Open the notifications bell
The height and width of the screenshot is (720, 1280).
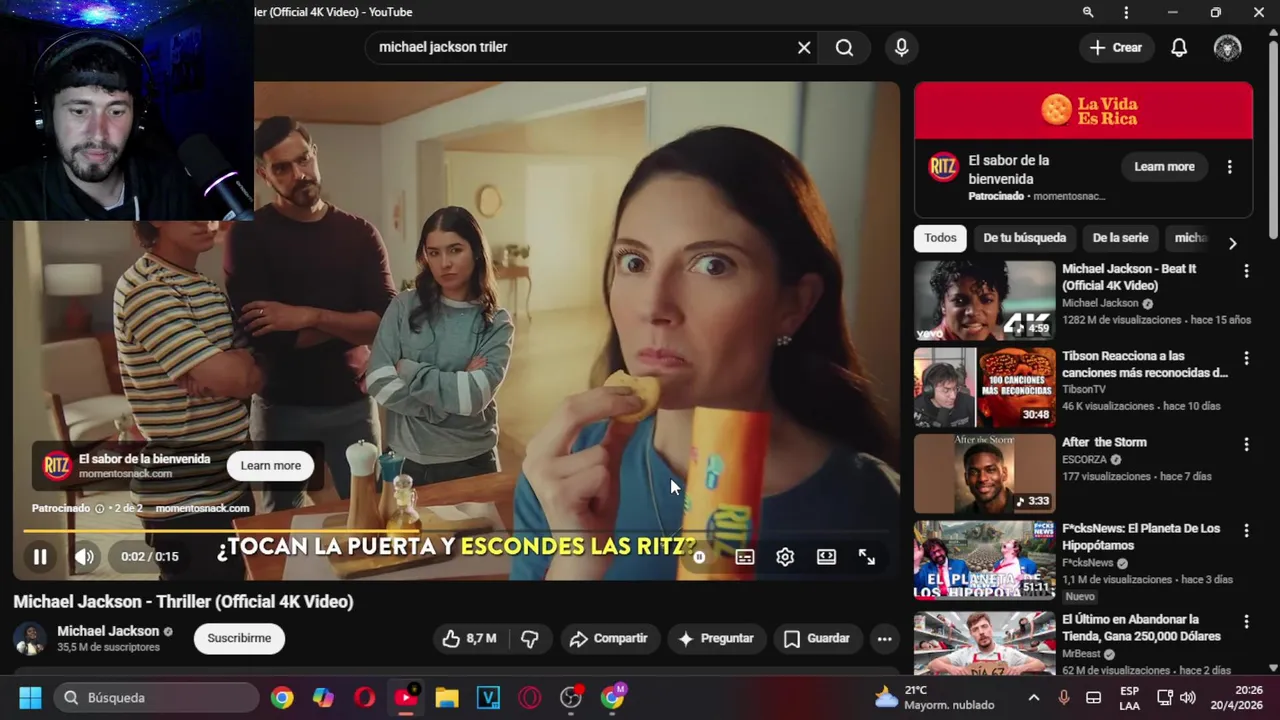pyautogui.click(x=1179, y=47)
